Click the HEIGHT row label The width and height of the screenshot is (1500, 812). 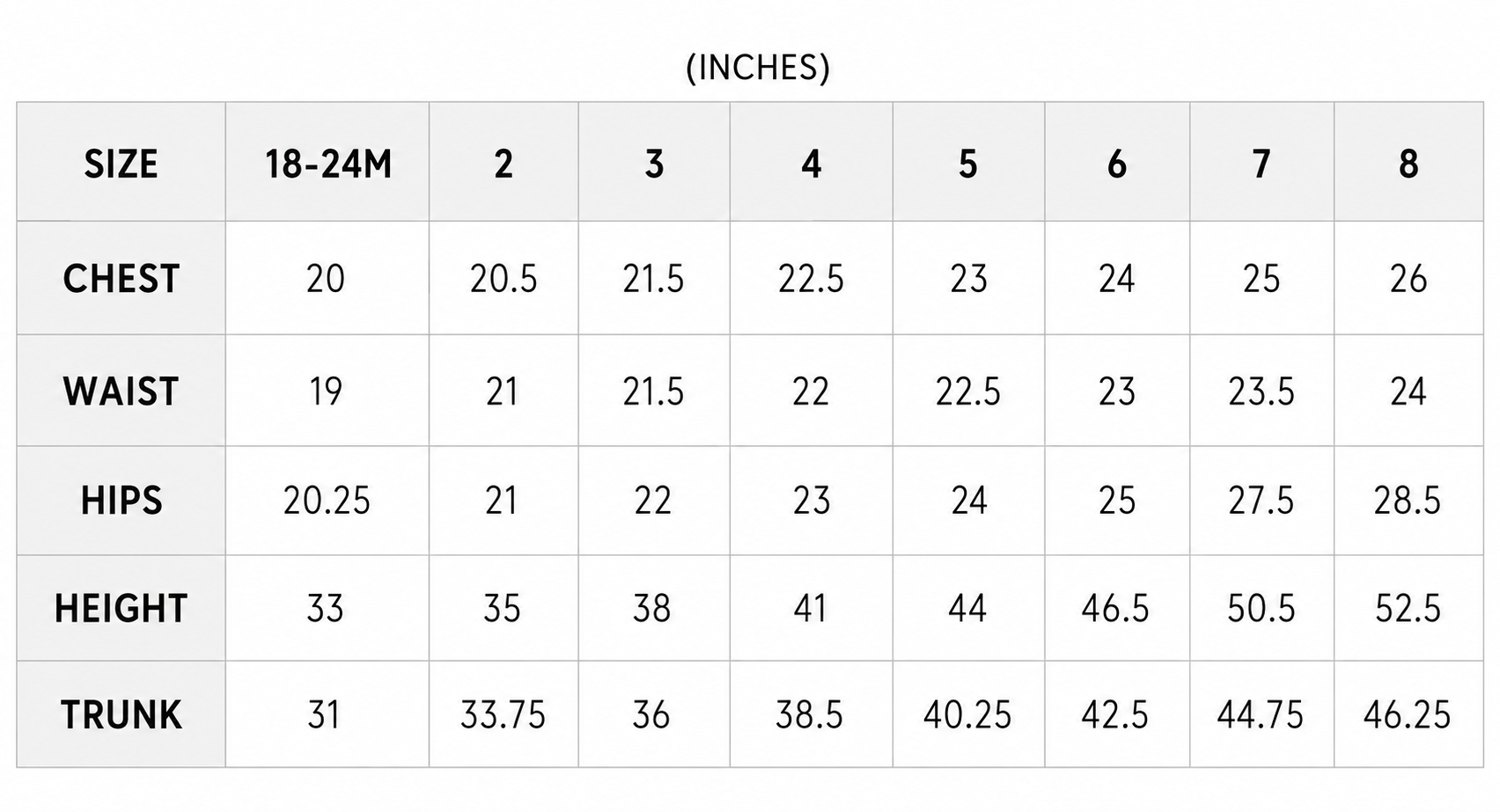coord(121,609)
